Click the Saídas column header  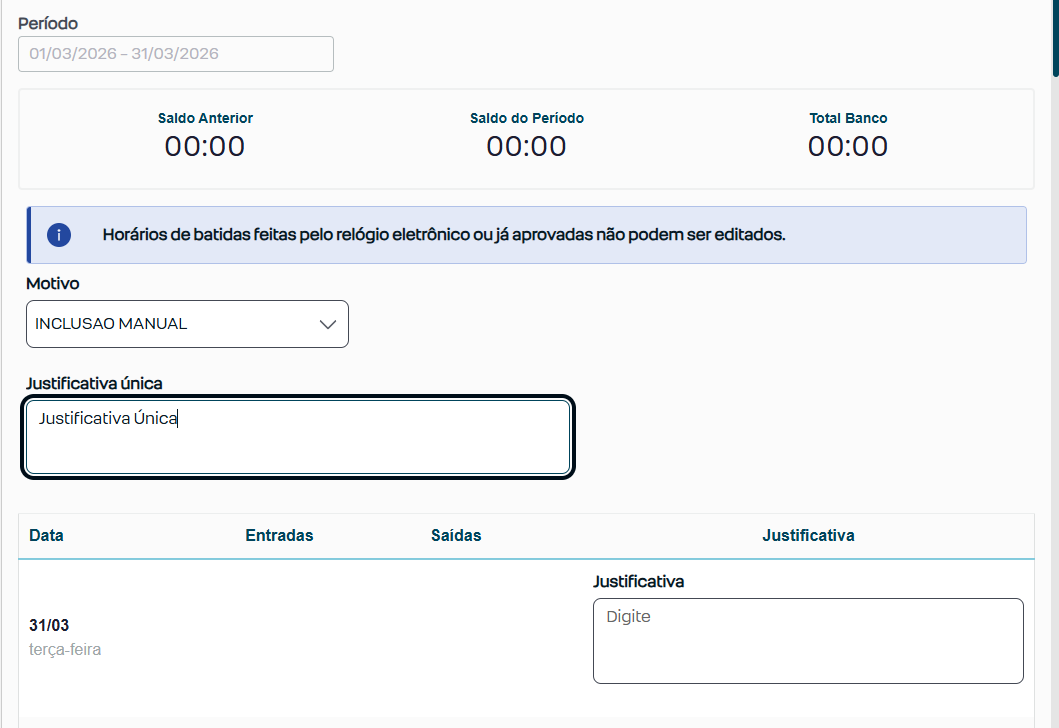(456, 535)
